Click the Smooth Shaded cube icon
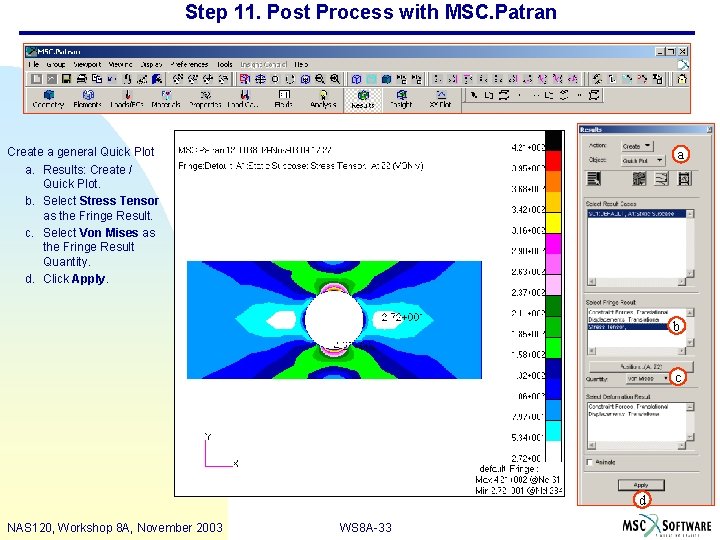This screenshot has height=540, width=720. (x=387, y=79)
